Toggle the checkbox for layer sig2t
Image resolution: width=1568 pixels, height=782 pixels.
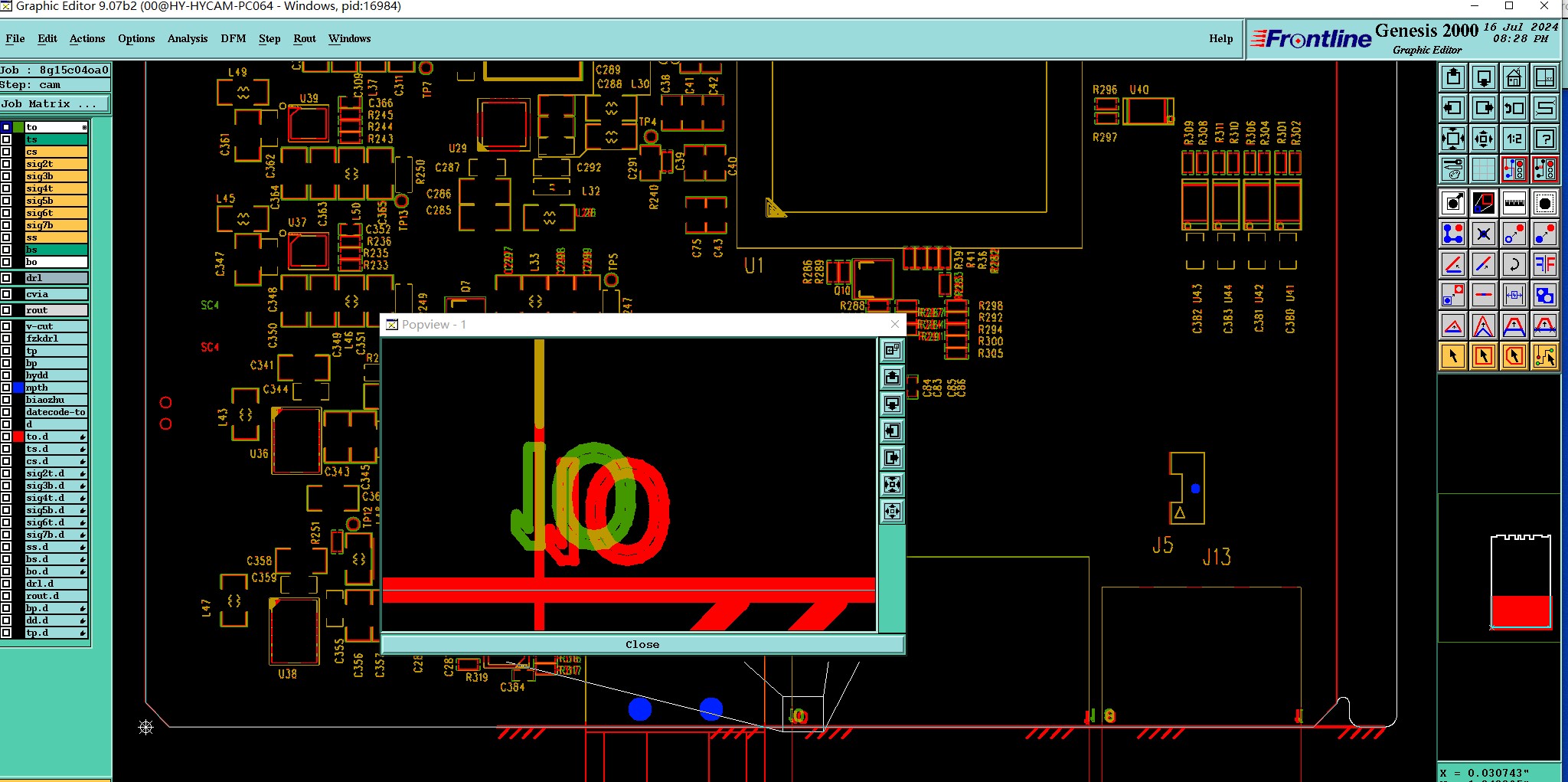6,164
